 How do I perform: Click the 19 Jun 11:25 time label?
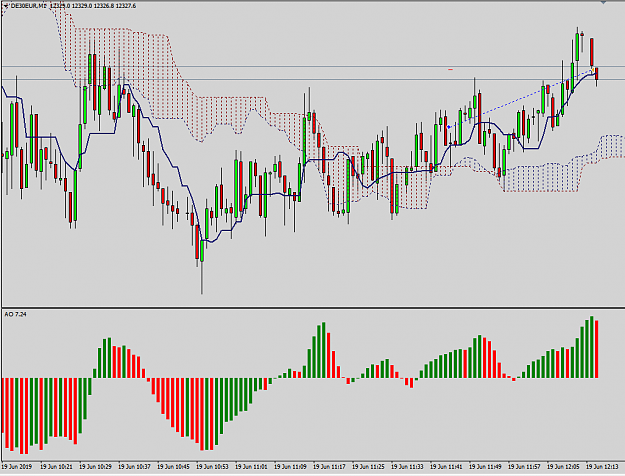click(x=369, y=466)
